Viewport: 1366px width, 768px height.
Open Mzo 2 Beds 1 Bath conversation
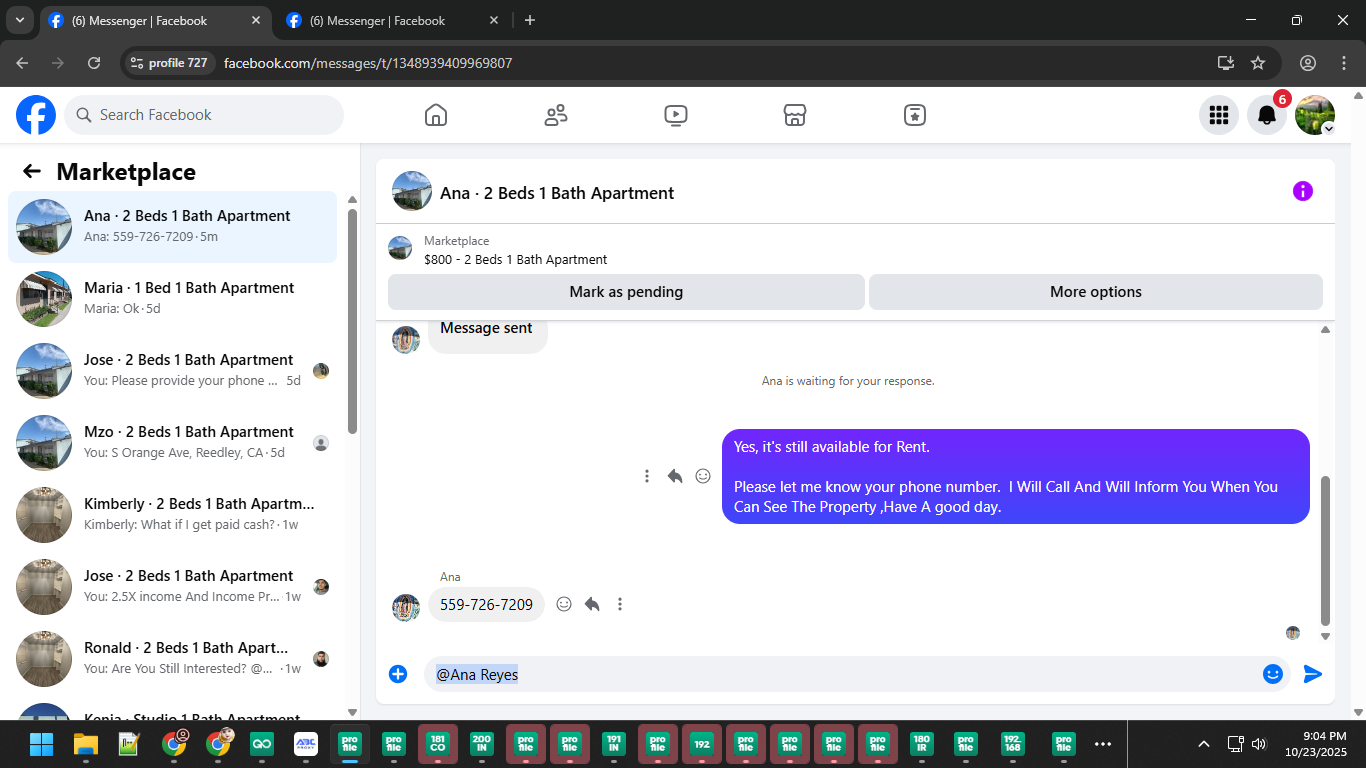click(173, 443)
